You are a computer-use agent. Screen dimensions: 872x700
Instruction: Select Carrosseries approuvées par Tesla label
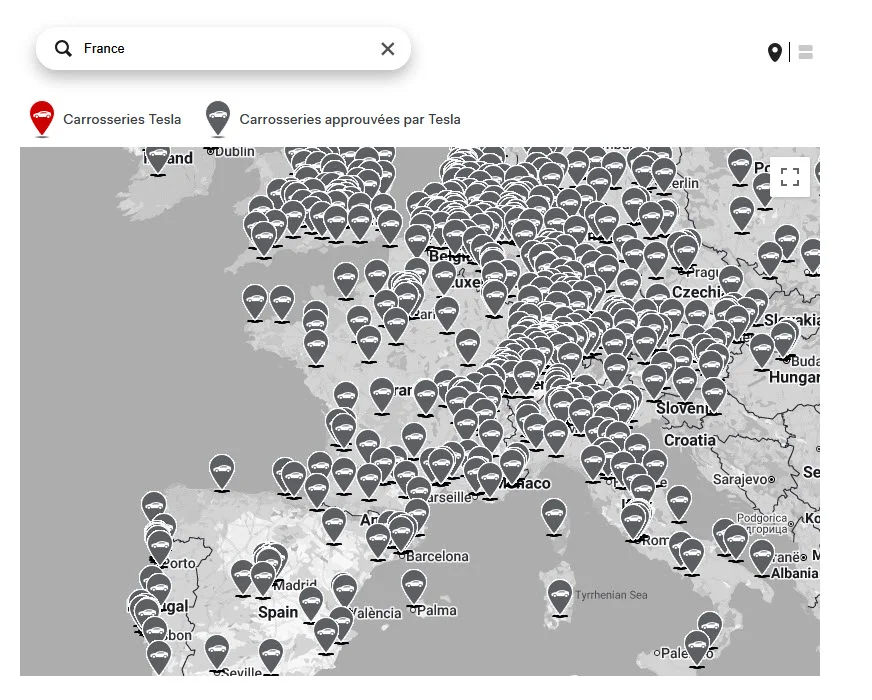(350, 120)
